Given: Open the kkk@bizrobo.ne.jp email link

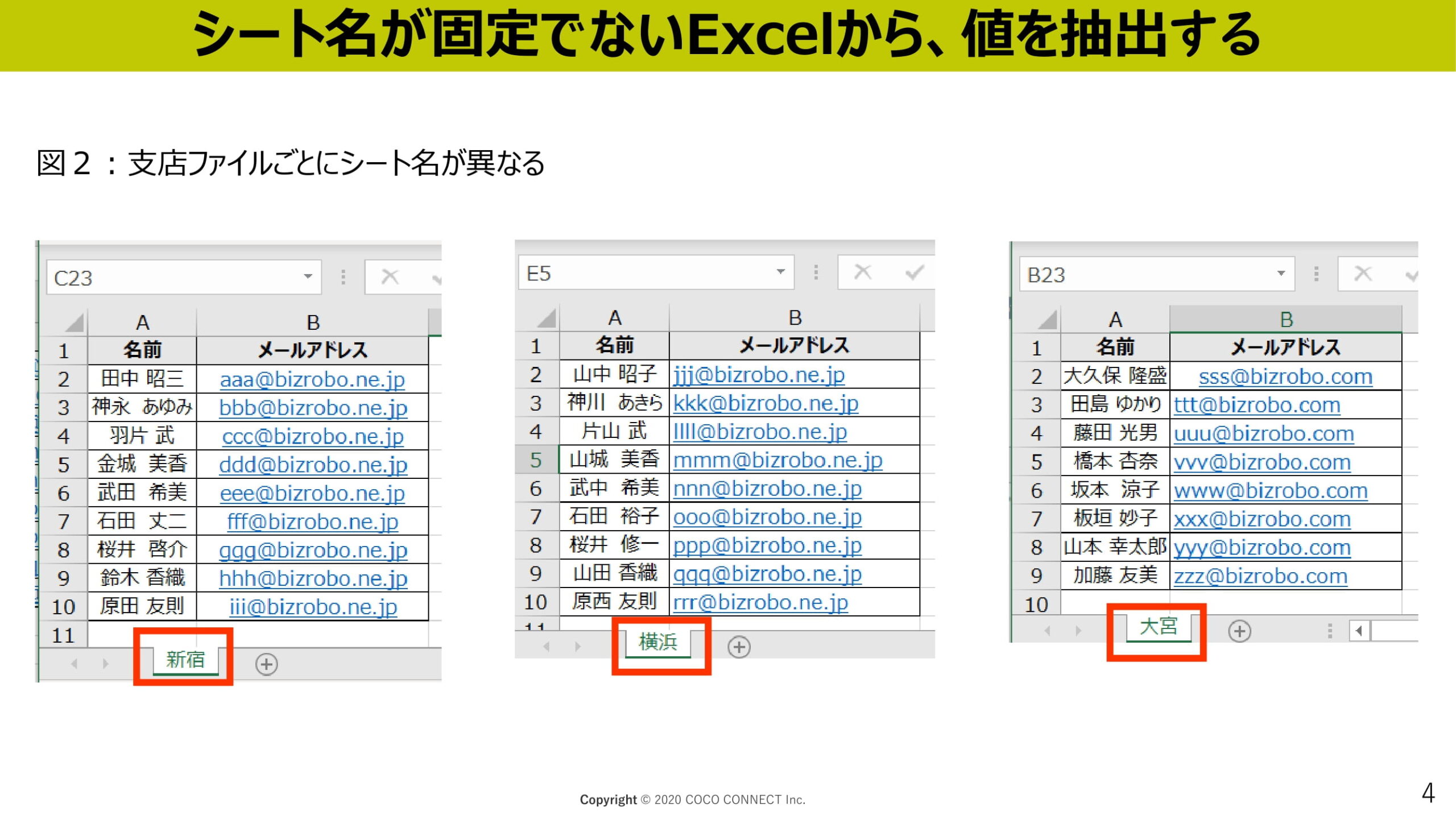Looking at the screenshot, I should (766, 403).
